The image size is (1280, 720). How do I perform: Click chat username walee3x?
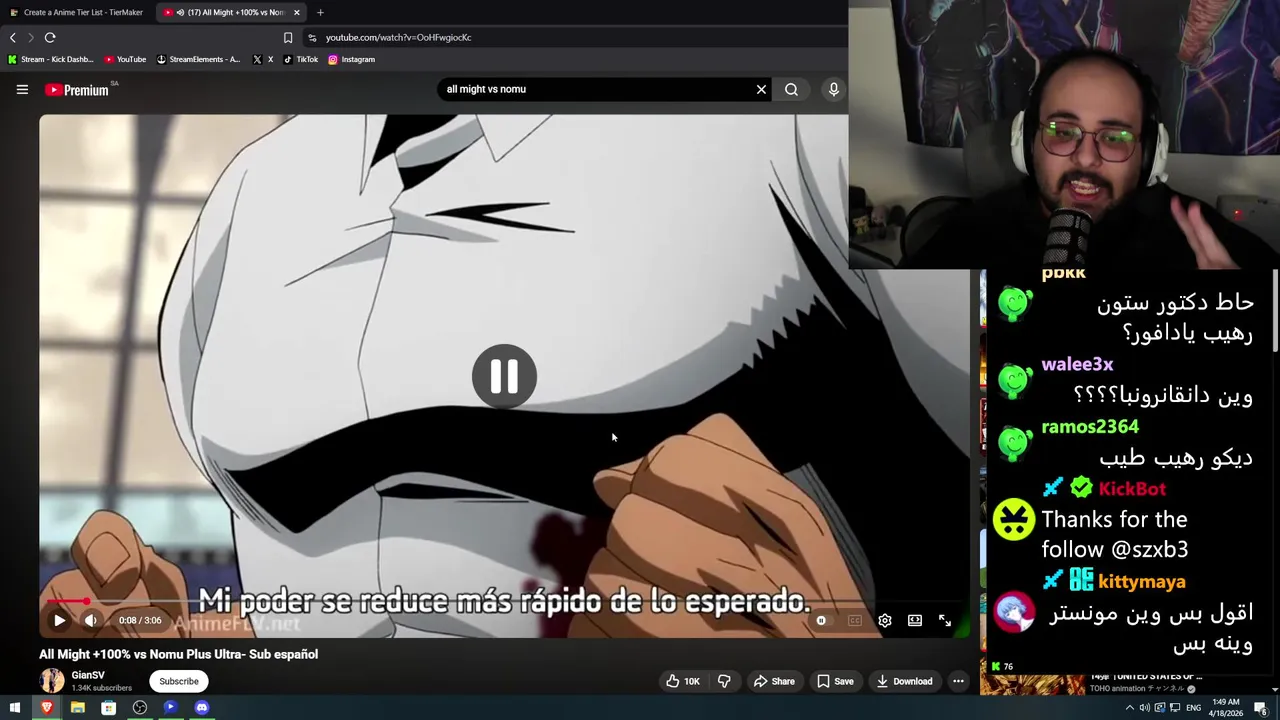pos(1077,365)
